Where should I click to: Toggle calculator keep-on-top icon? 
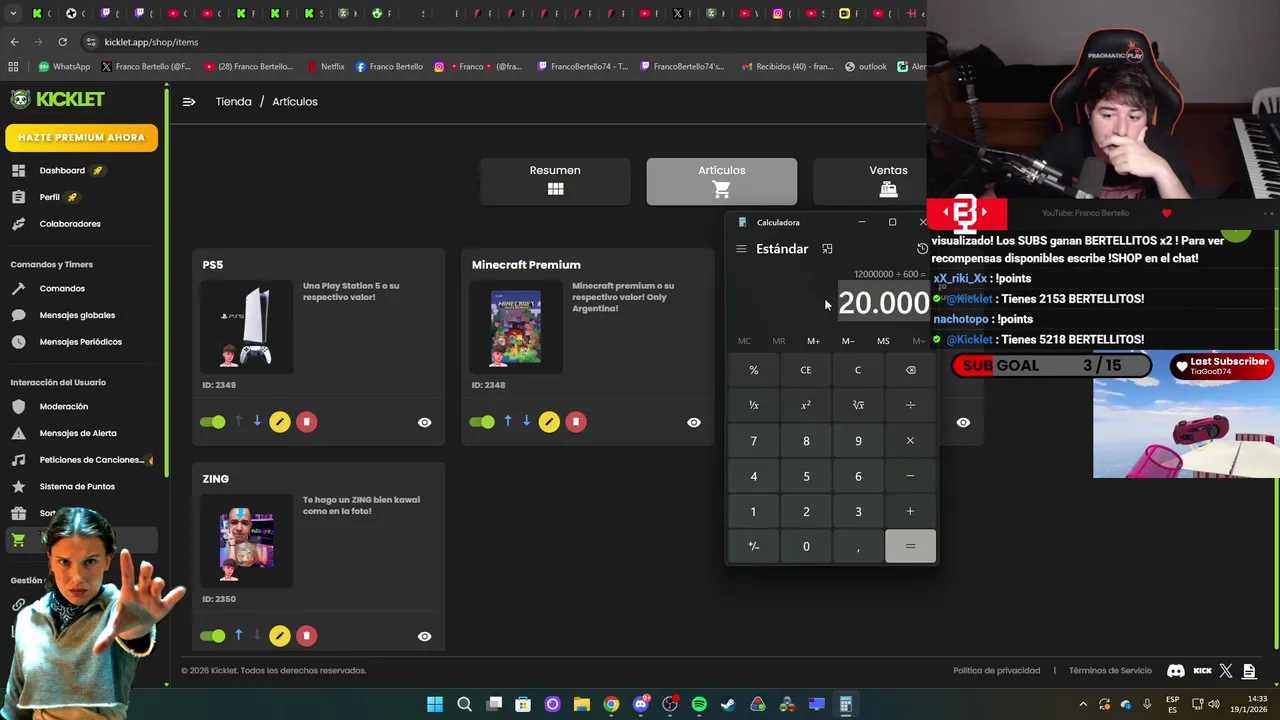(827, 249)
